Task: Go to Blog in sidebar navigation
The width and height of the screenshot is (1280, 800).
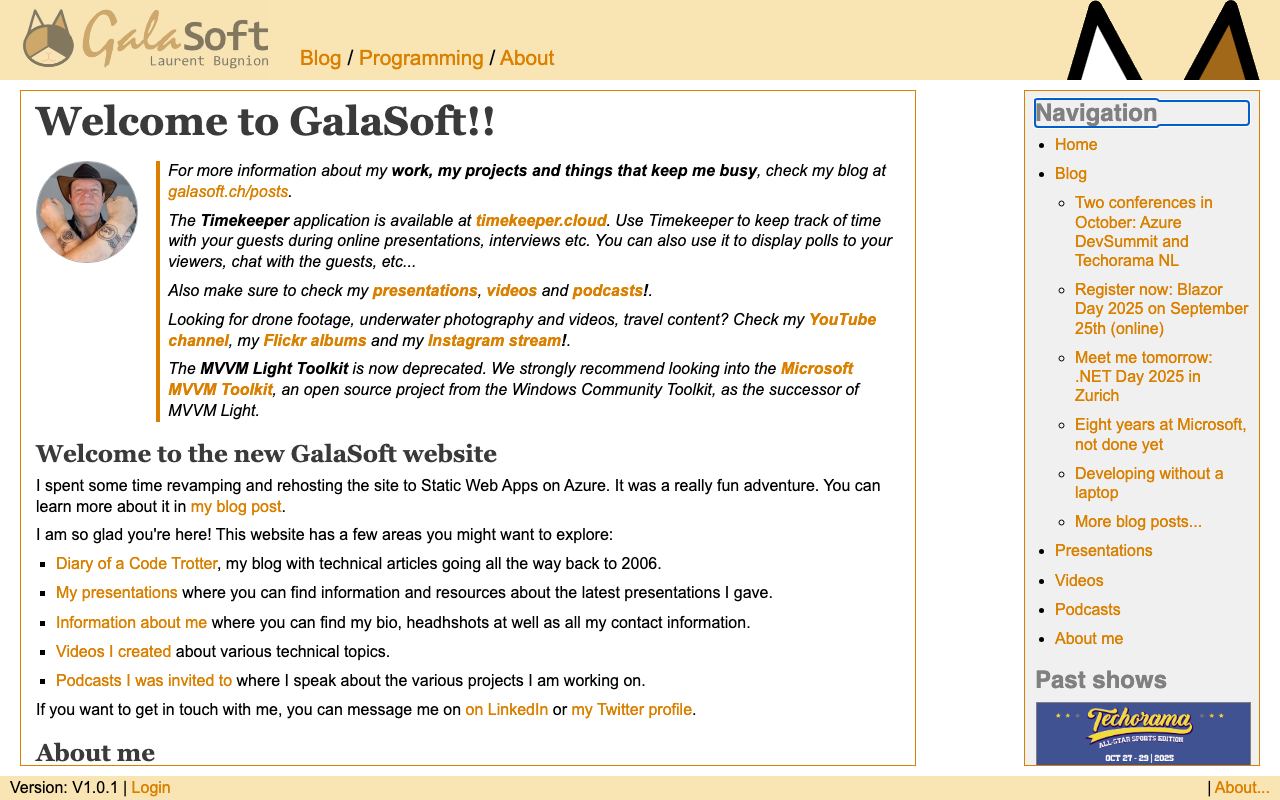Action: pyautogui.click(x=1070, y=173)
